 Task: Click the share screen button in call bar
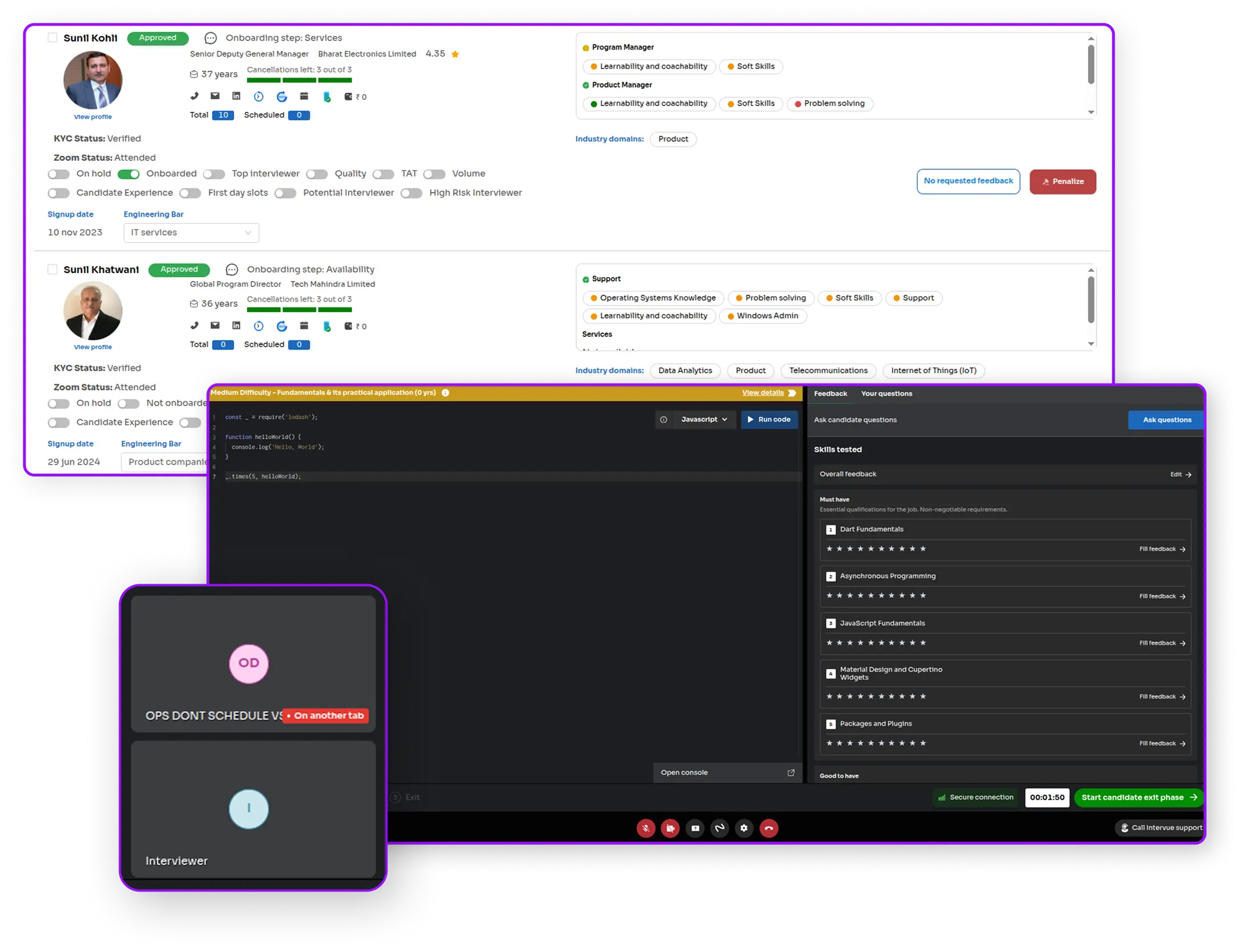click(695, 828)
